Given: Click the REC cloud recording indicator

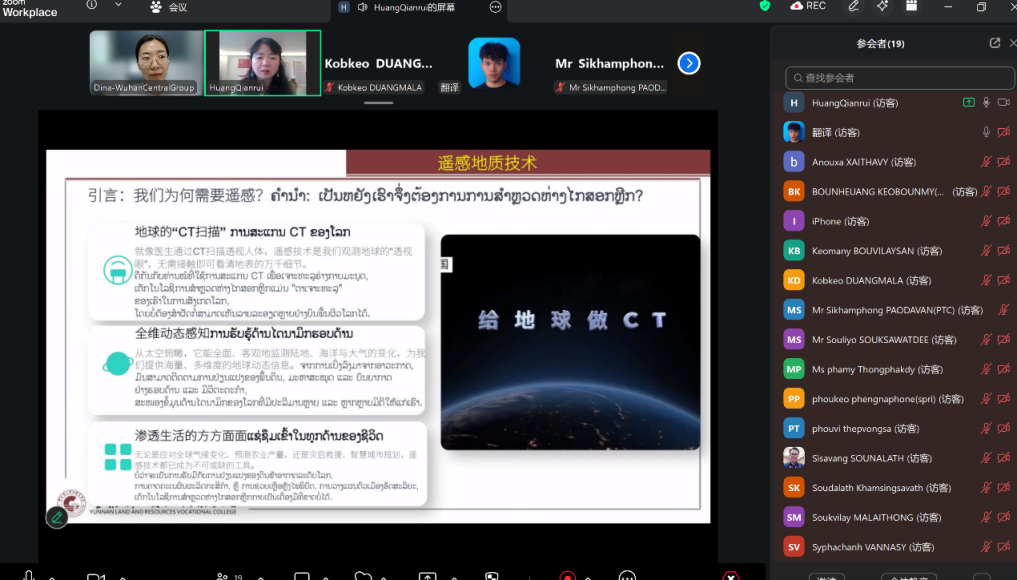Looking at the screenshot, I should pyautogui.click(x=808, y=6).
